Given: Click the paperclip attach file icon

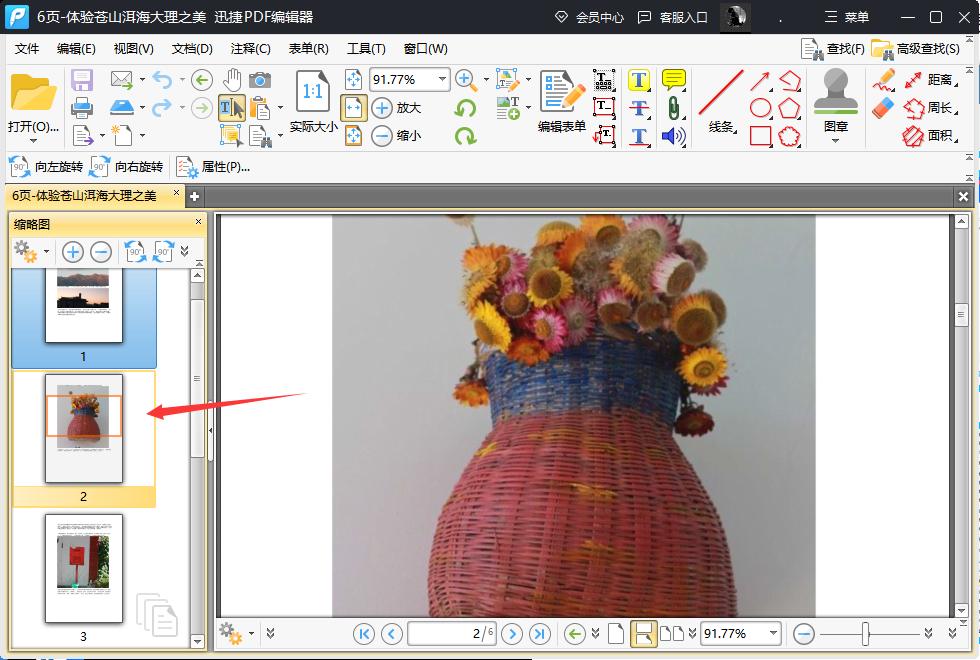Looking at the screenshot, I should pyautogui.click(x=674, y=108).
